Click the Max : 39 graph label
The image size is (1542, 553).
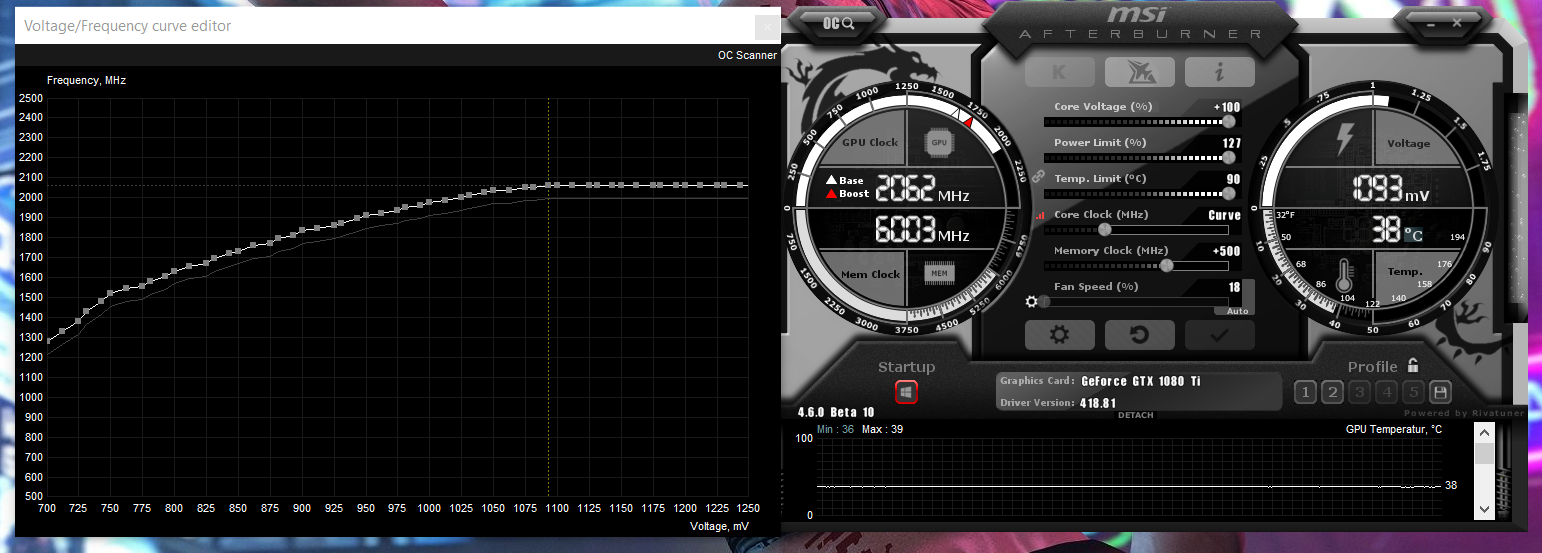[x=883, y=429]
